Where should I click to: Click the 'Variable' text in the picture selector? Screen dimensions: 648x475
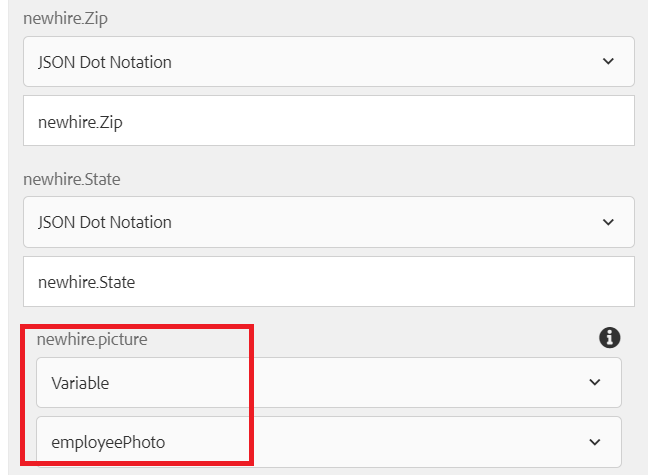[x=80, y=383]
